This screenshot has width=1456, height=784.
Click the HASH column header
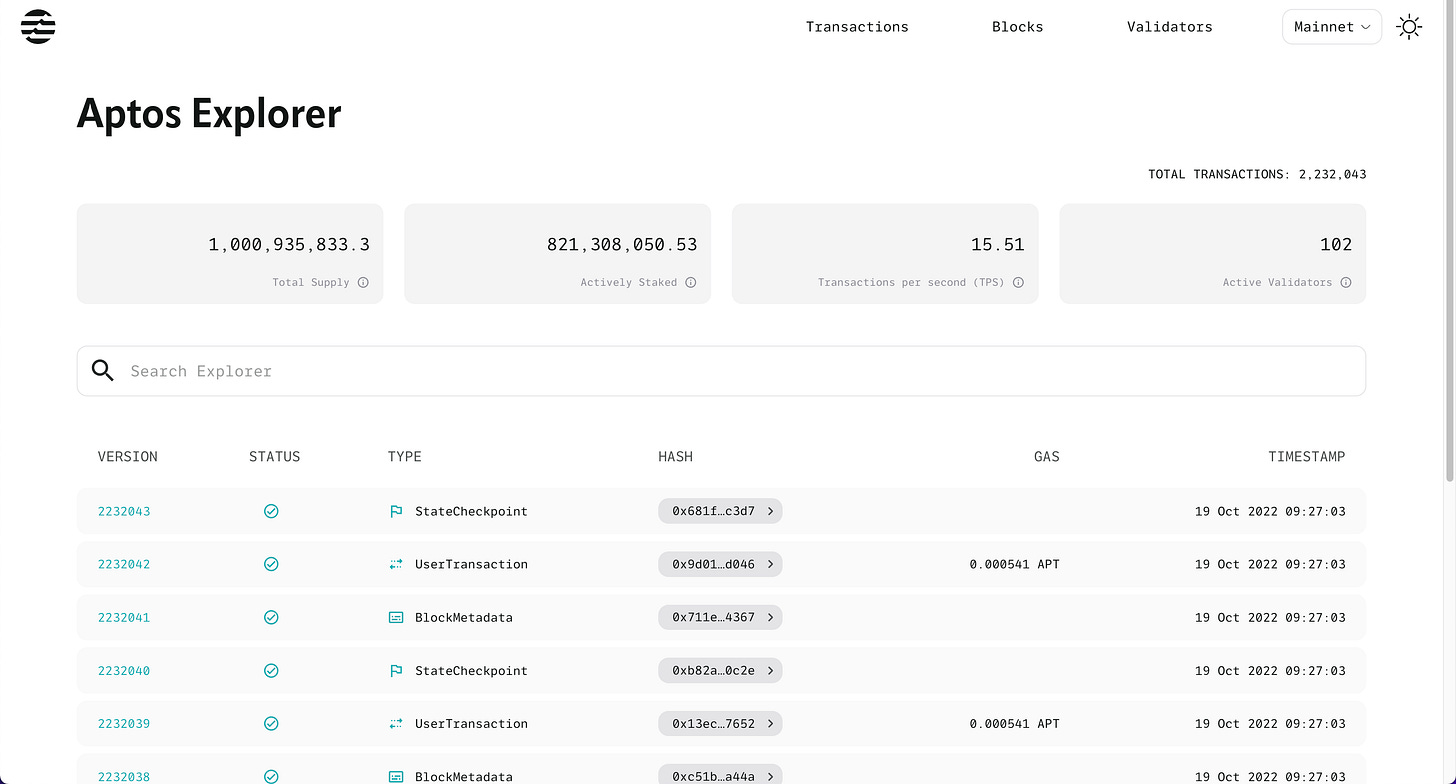click(675, 457)
